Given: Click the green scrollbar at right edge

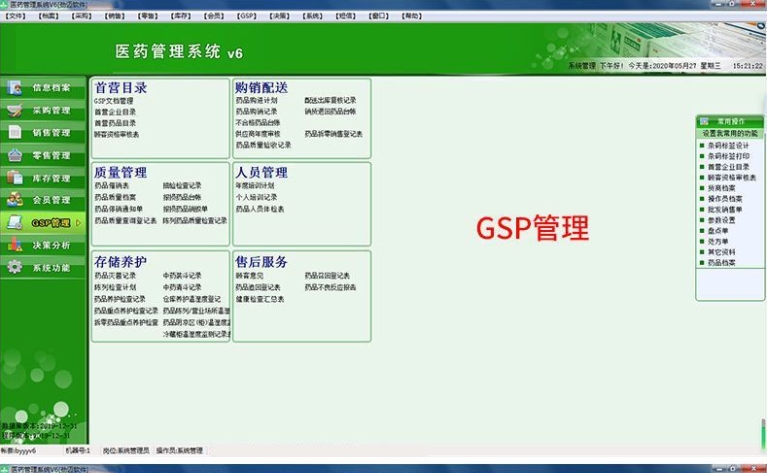Looking at the screenshot, I should [764, 433].
